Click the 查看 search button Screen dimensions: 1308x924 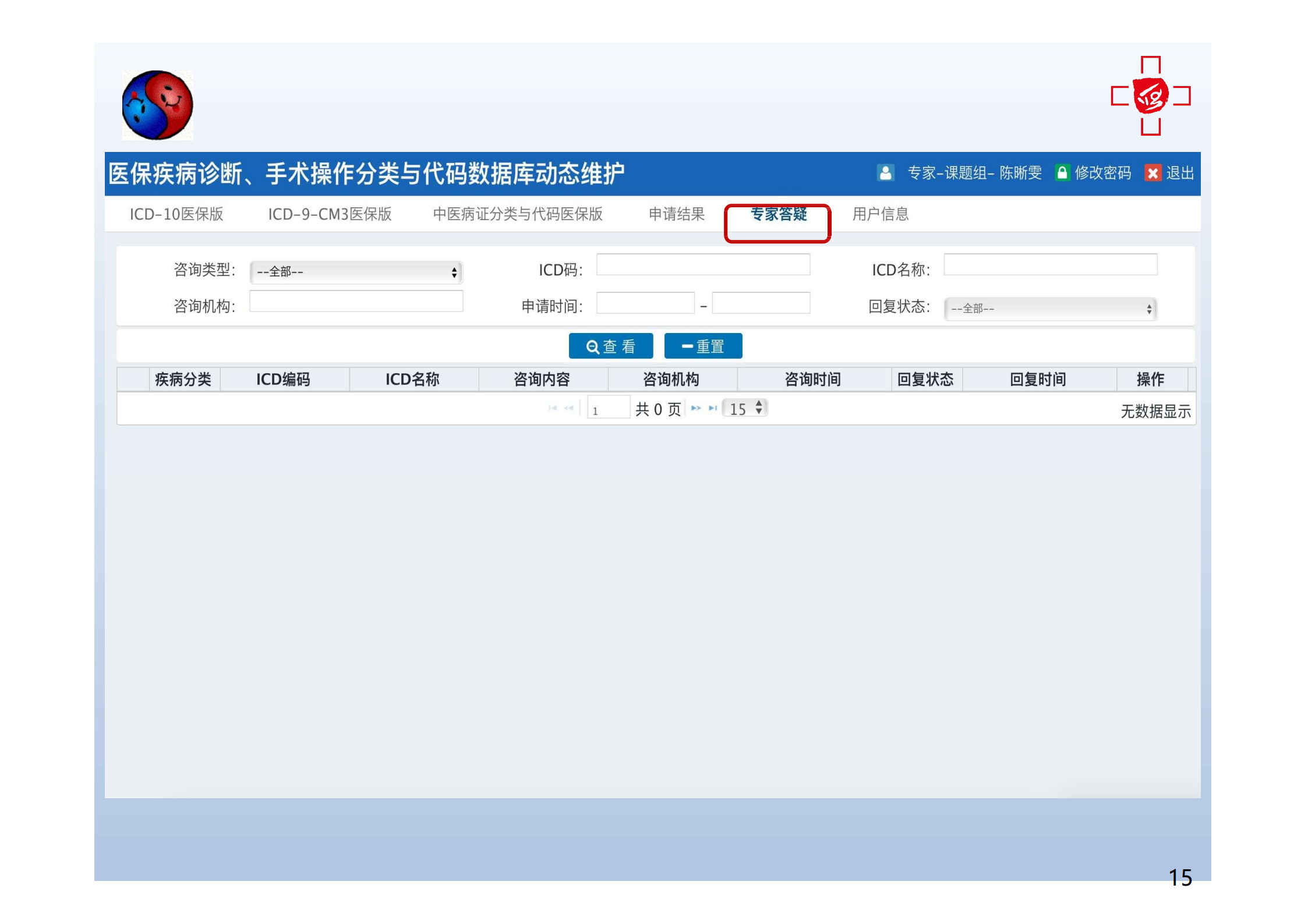[x=610, y=346]
